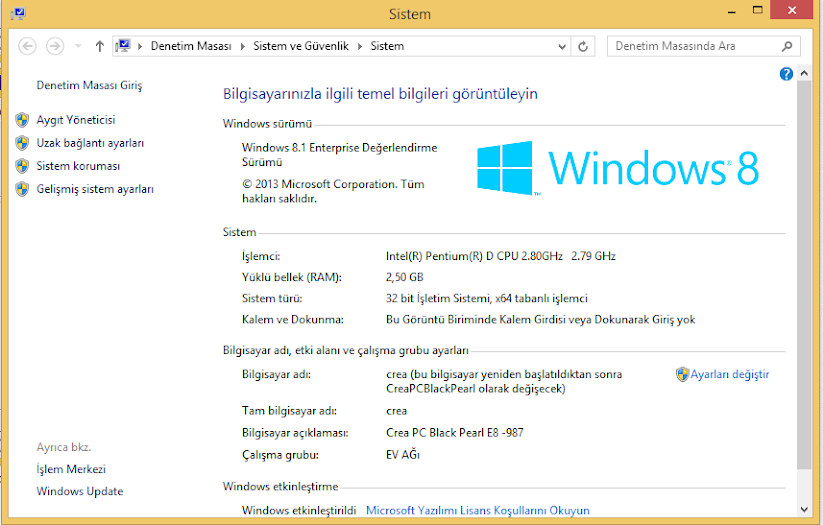Open Help with the question mark icon
The width and height of the screenshot is (823, 525).
coord(786,74)
